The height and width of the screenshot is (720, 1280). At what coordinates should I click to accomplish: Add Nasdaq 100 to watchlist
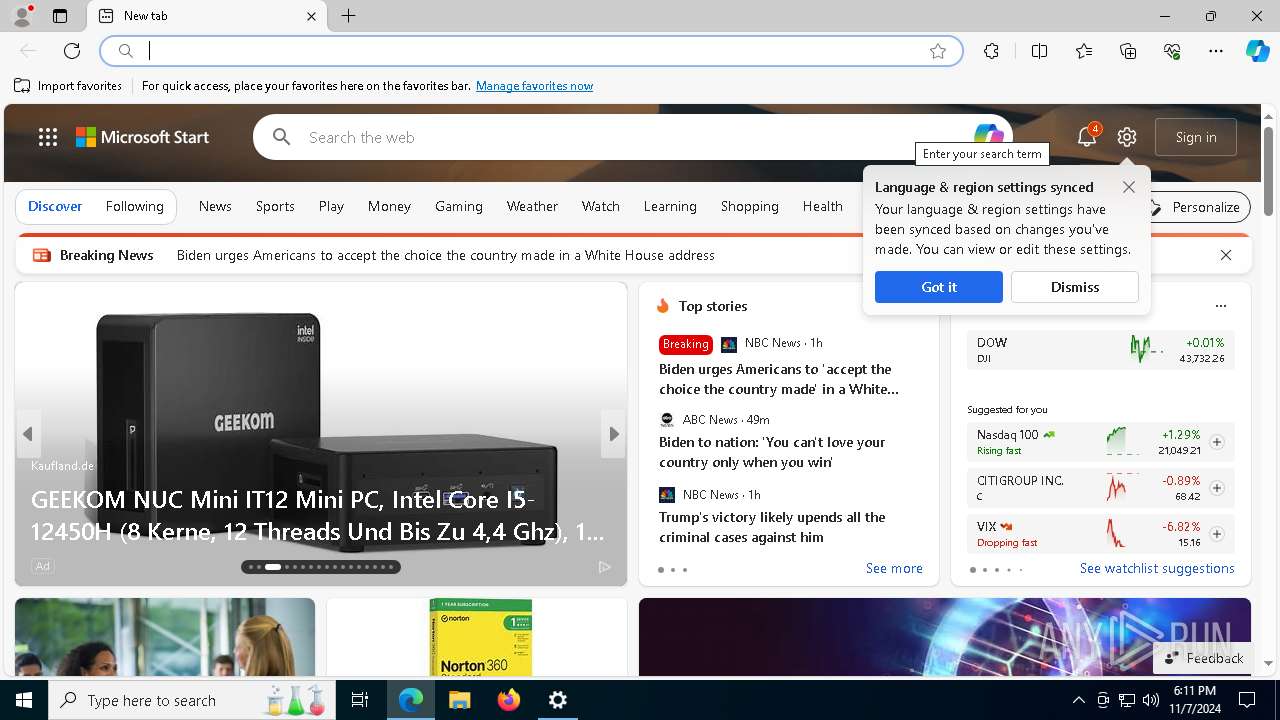[x=1217, y=442]
